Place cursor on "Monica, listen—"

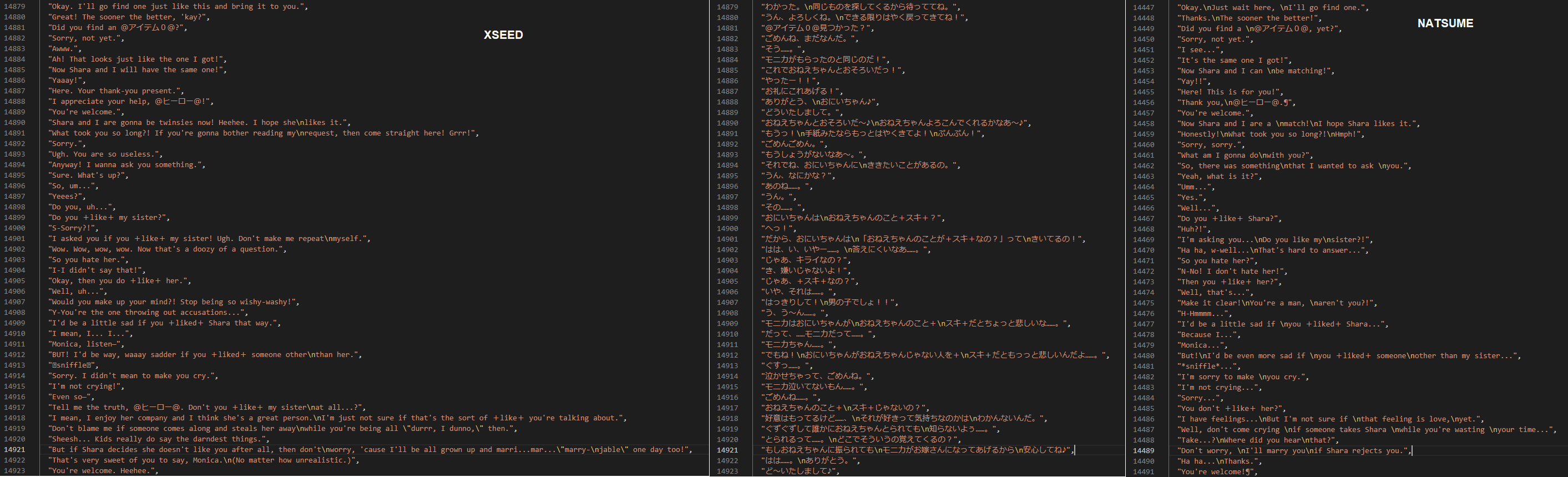tap(86, 344)
